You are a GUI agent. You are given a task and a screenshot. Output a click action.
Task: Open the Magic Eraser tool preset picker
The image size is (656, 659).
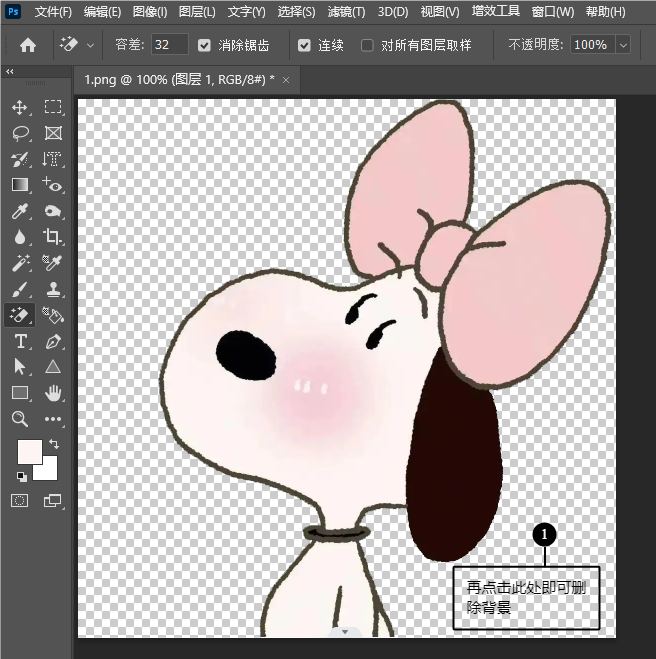[x=90, y=45]
